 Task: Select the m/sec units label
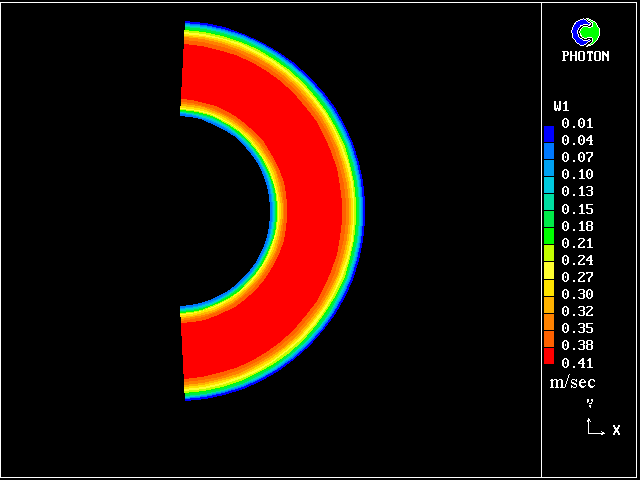[571, 382]
